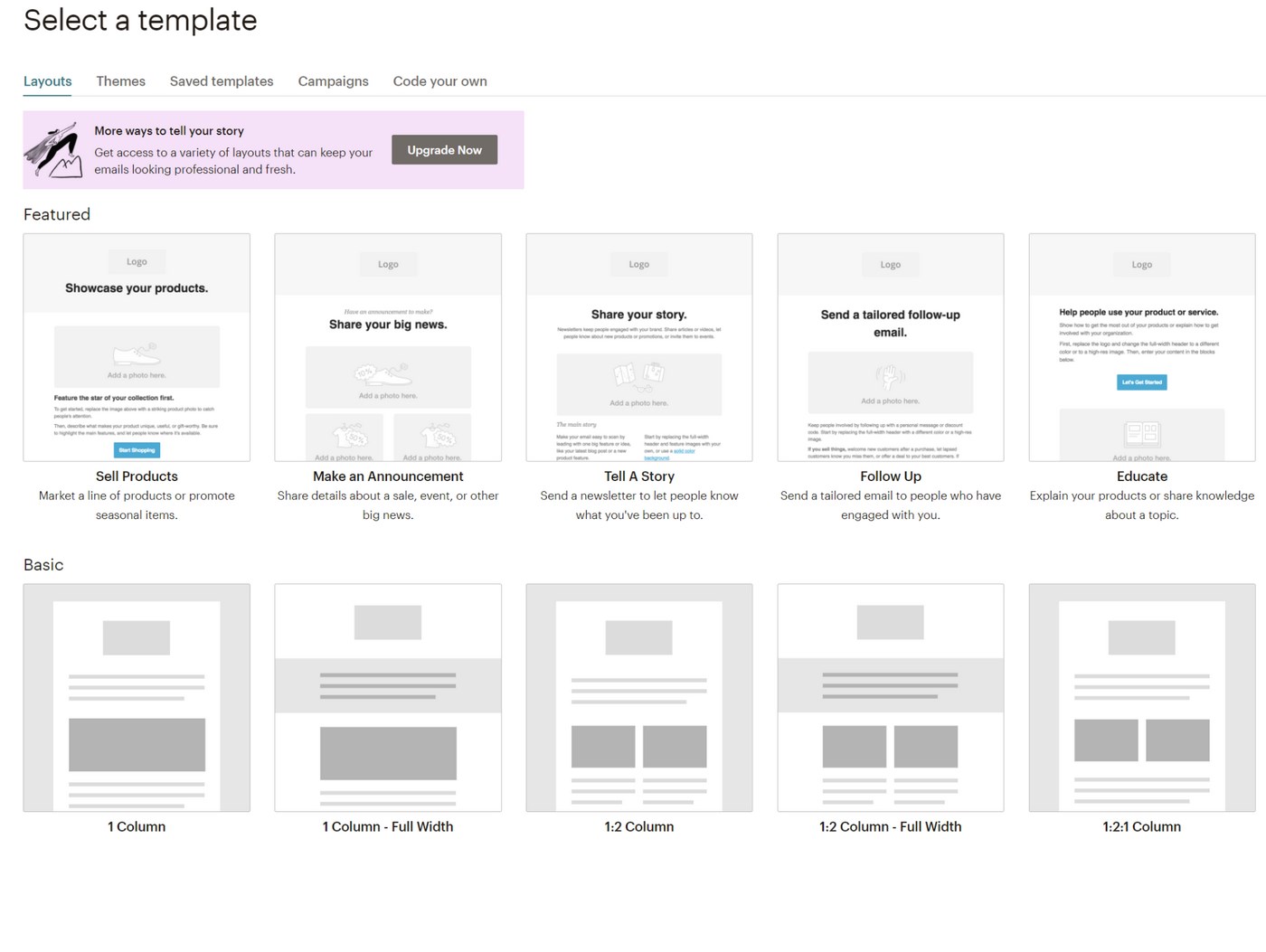Choose the 1:2:1 Column layout thumbnail
Image resolution: width=1266 pixels, height=952 pixels.
coord(1142,697)
